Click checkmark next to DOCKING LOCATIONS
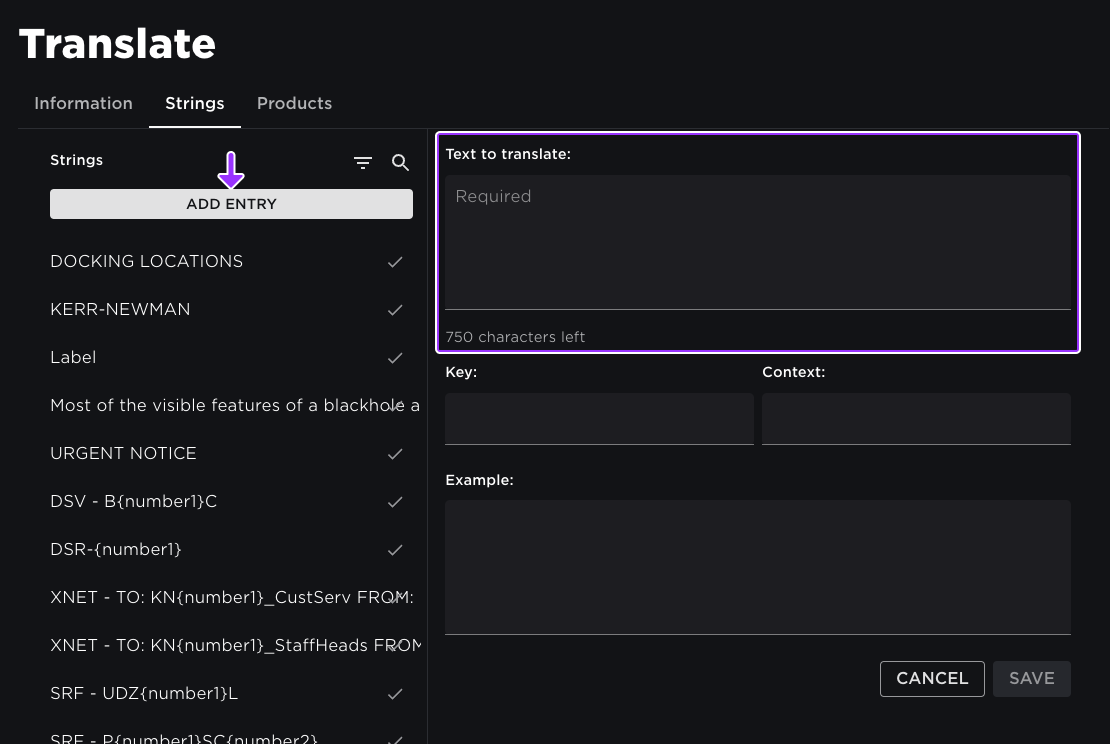Viewport: 1110px width, 744px height. 395,262
